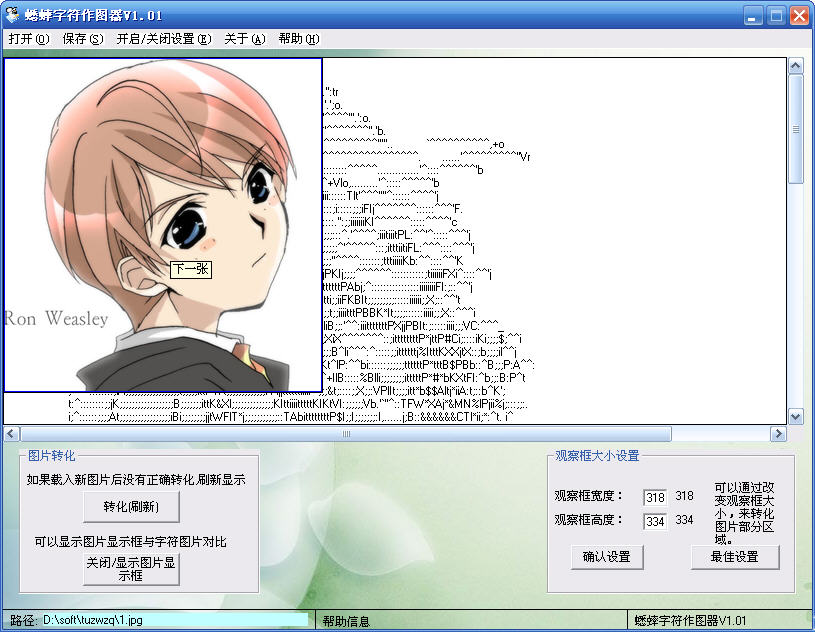Screen dimensions: 815x632
Task: Click the text 如果载入新图片后没有正确转化,刷新显示
Action: (136, 479)
